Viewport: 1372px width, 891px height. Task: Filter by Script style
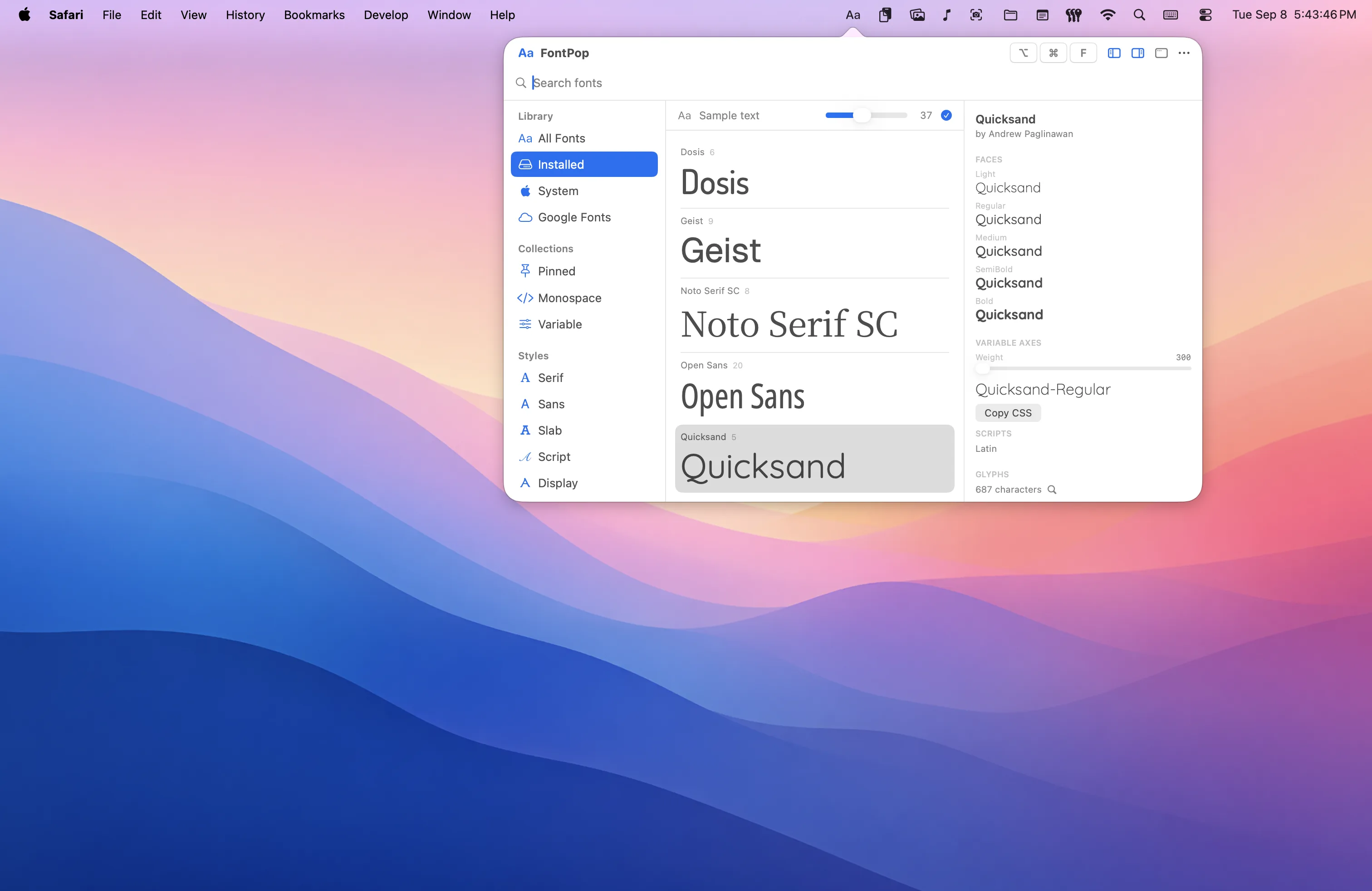[x=584, y=456]
